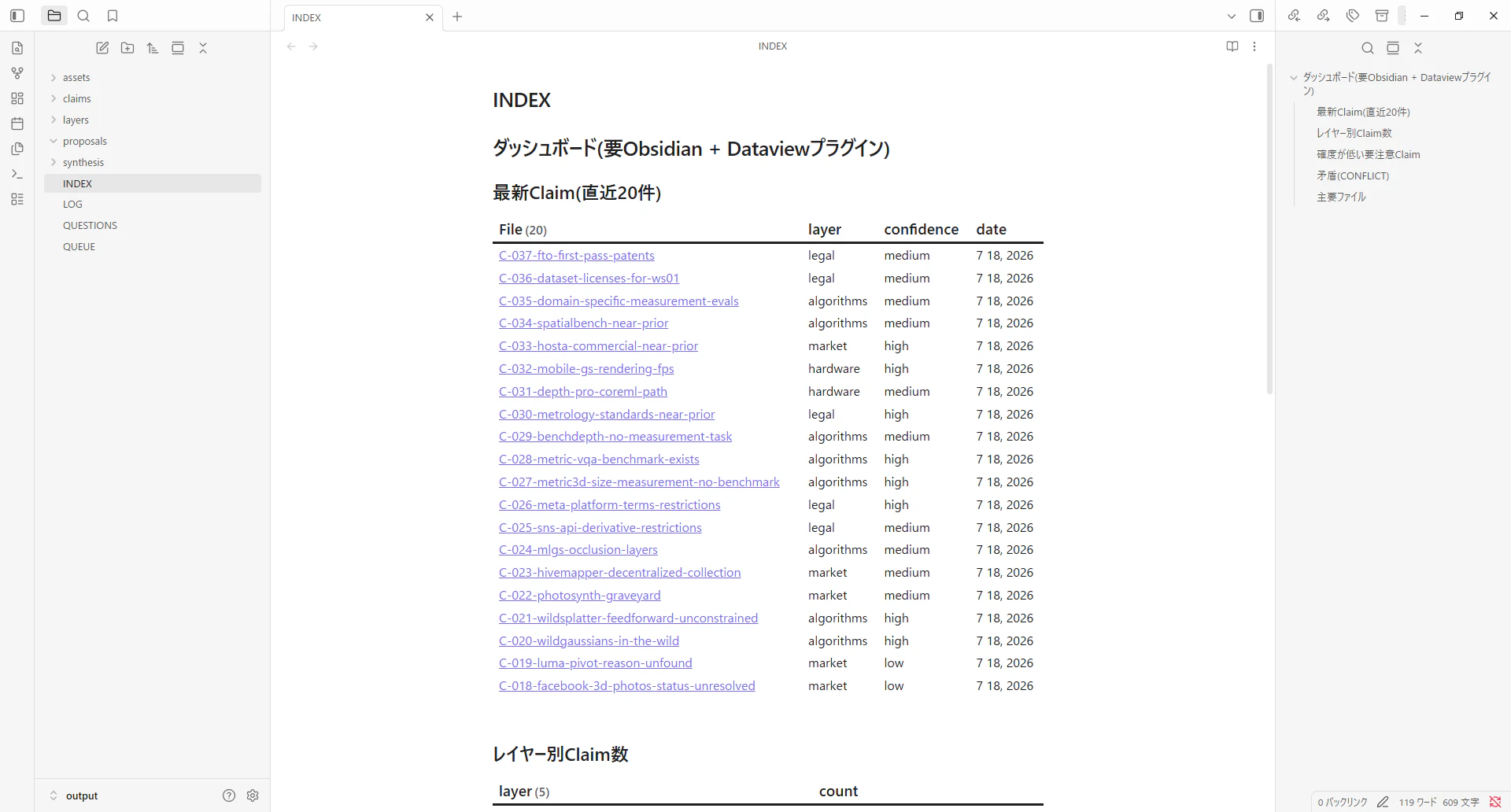
Task: Open the outgoing links panel tab
Action: tap(1324, 16)
